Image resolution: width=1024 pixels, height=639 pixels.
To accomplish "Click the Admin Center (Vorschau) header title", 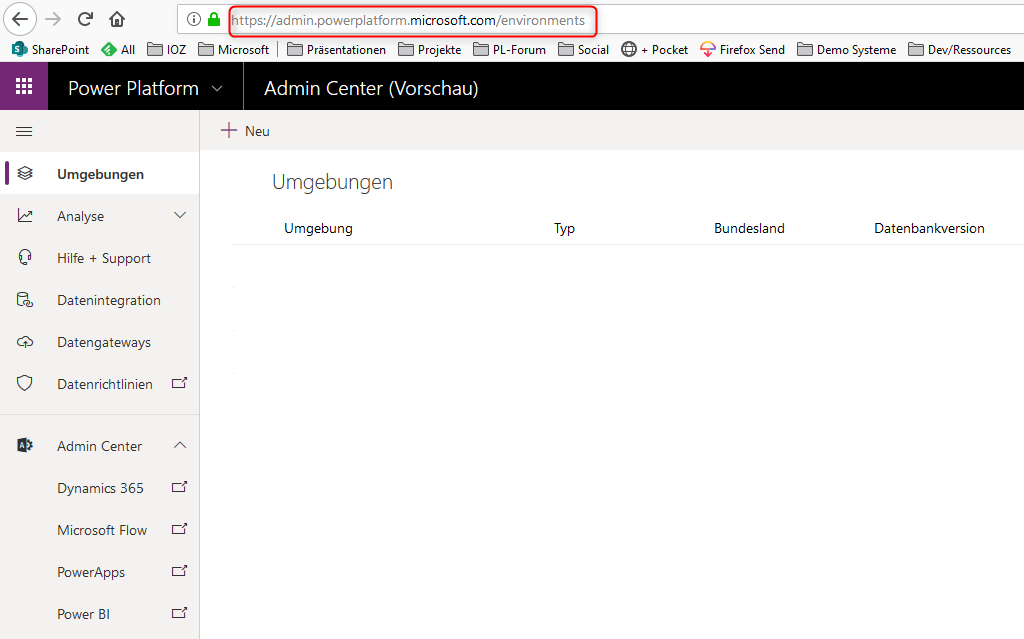I will tap(371, 88).
